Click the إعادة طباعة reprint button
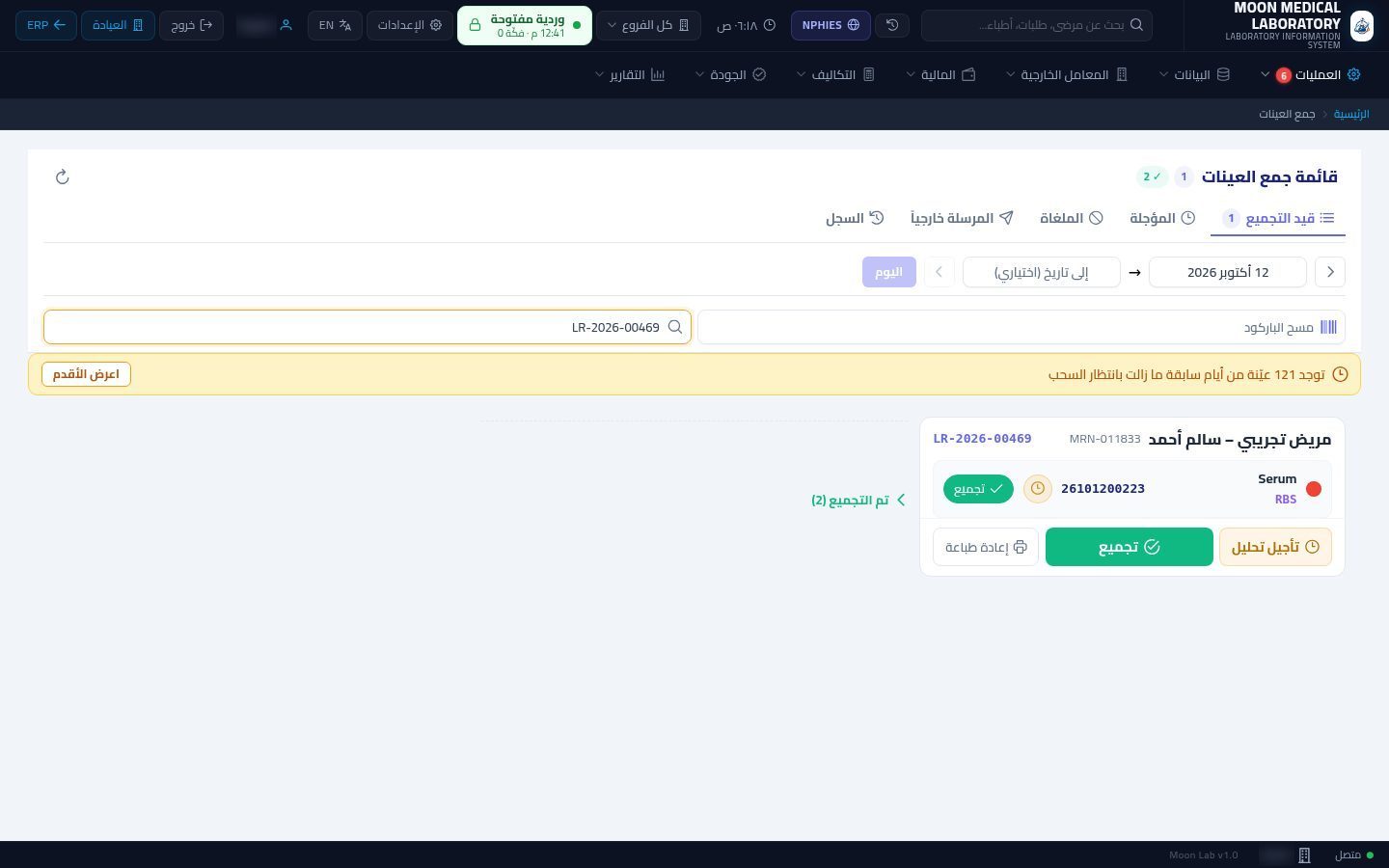 [x=986, y=547]
